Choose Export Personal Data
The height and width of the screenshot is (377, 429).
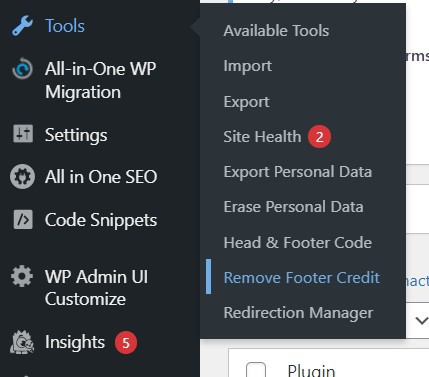point(298,172)
